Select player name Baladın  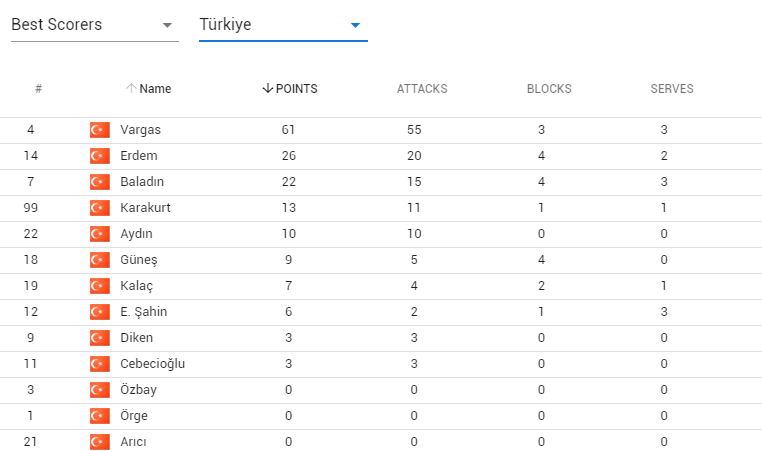coord(143,182)
